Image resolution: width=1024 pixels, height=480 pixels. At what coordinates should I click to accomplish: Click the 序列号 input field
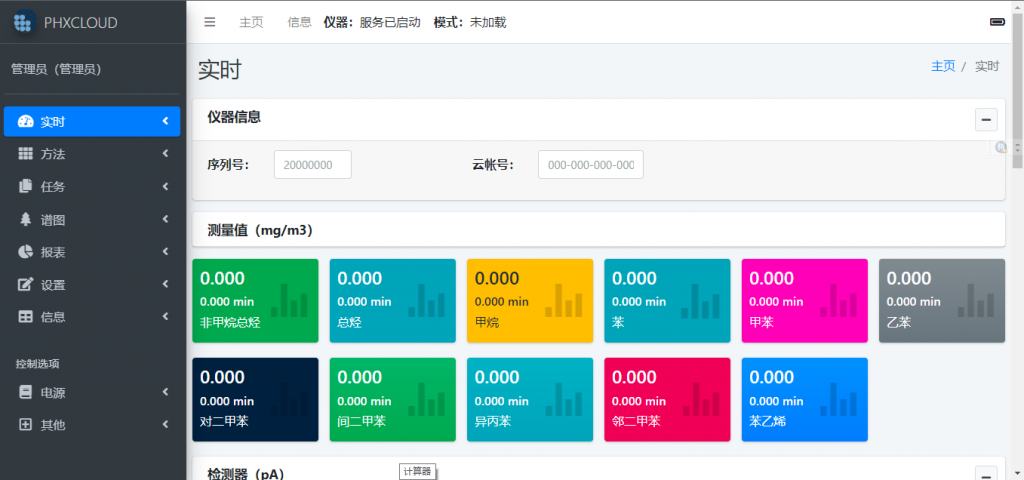pos(312,165)
